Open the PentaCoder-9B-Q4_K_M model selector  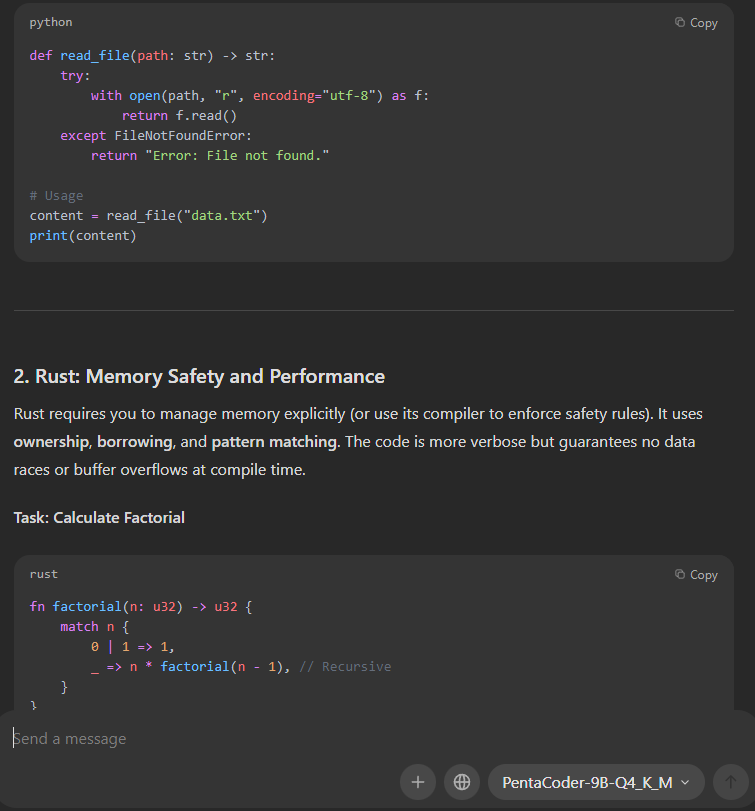click(x=596, y=782)
